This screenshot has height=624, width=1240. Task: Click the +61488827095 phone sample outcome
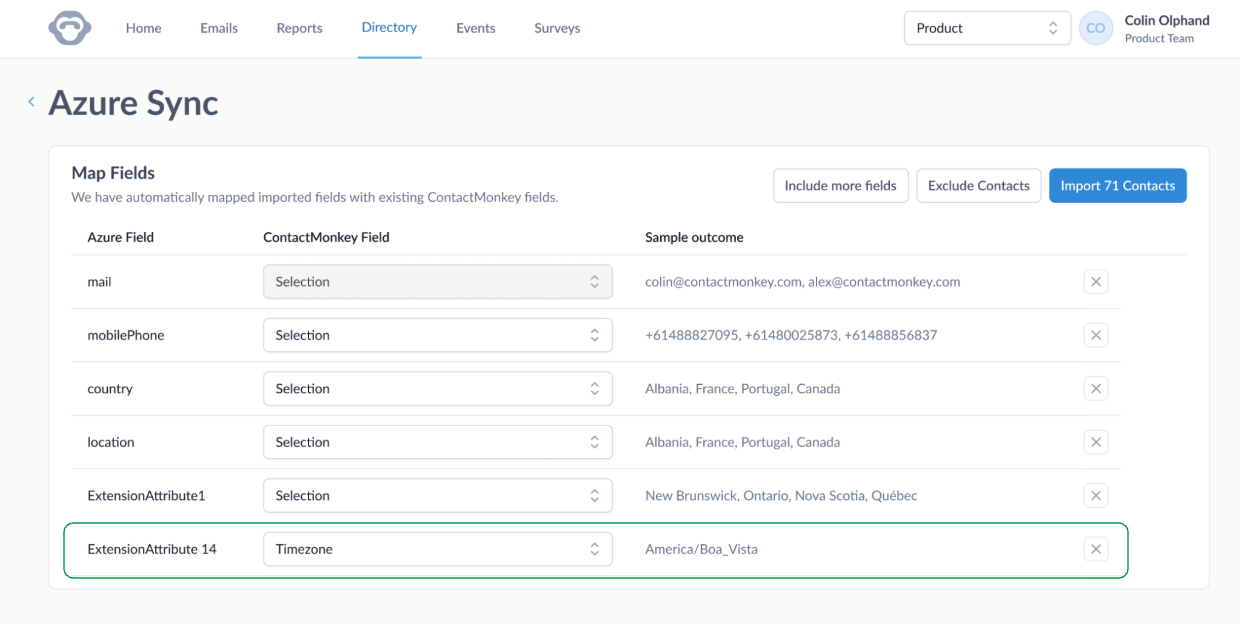point(791,335)
